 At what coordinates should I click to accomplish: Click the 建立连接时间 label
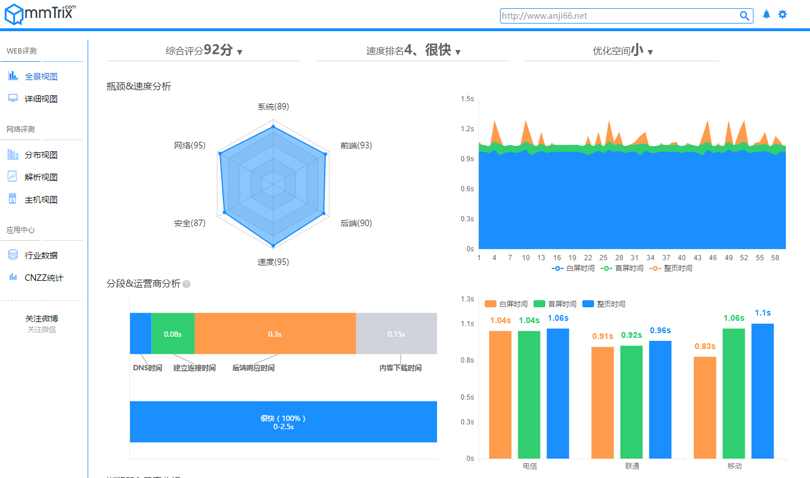(x=194, y=368)
